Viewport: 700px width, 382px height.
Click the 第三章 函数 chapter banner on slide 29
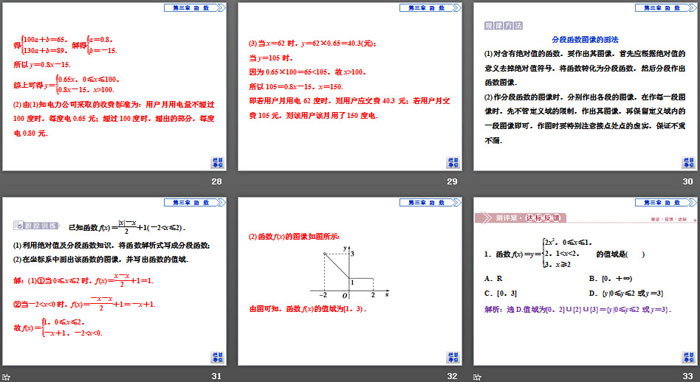[x=430, y=8]
